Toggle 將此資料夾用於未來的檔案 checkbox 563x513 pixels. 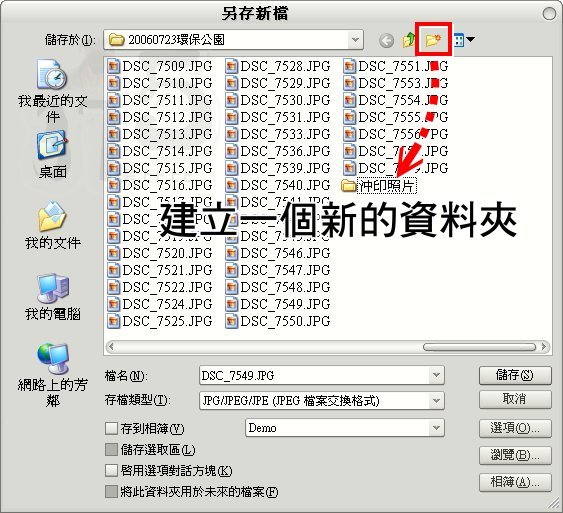point(111,492)
